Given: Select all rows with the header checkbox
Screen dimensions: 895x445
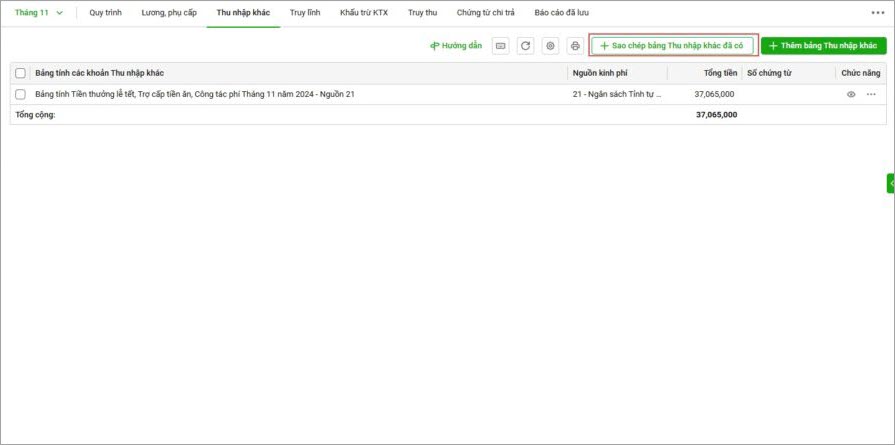Looking at the screenshot, I should tap(21, 73).
